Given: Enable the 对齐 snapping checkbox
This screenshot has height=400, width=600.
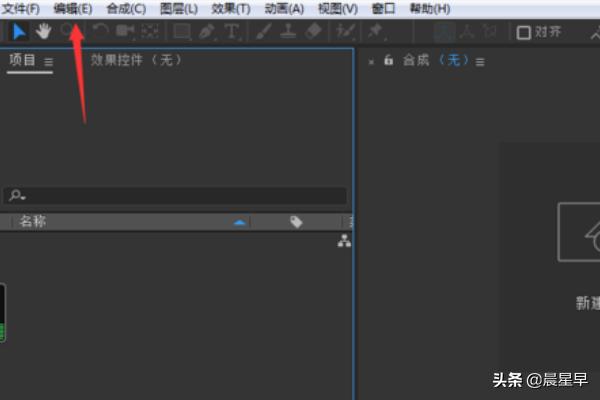Looking at the screenshot, I should [x=524, y=32].
